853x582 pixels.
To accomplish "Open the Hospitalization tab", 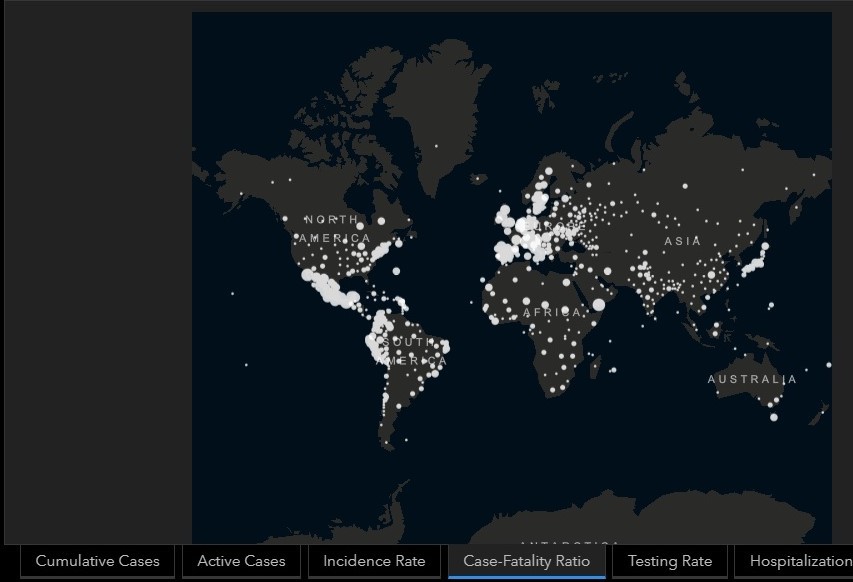I will click(x=794, y=561).
